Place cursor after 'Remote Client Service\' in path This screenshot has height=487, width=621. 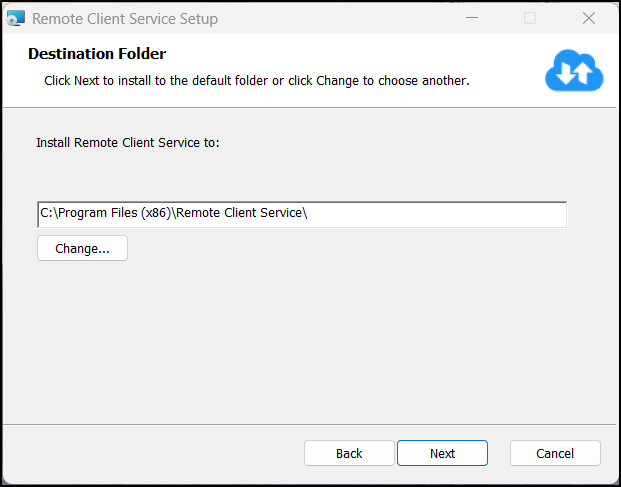tap(309, 213)
